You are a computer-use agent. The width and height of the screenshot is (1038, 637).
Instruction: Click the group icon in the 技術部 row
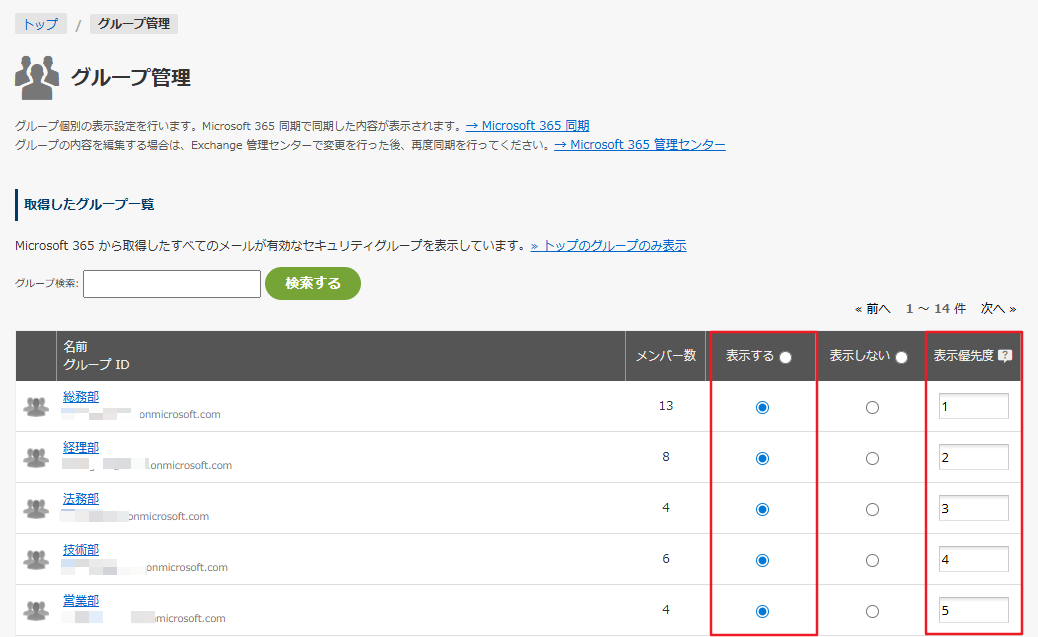(36, 560)
